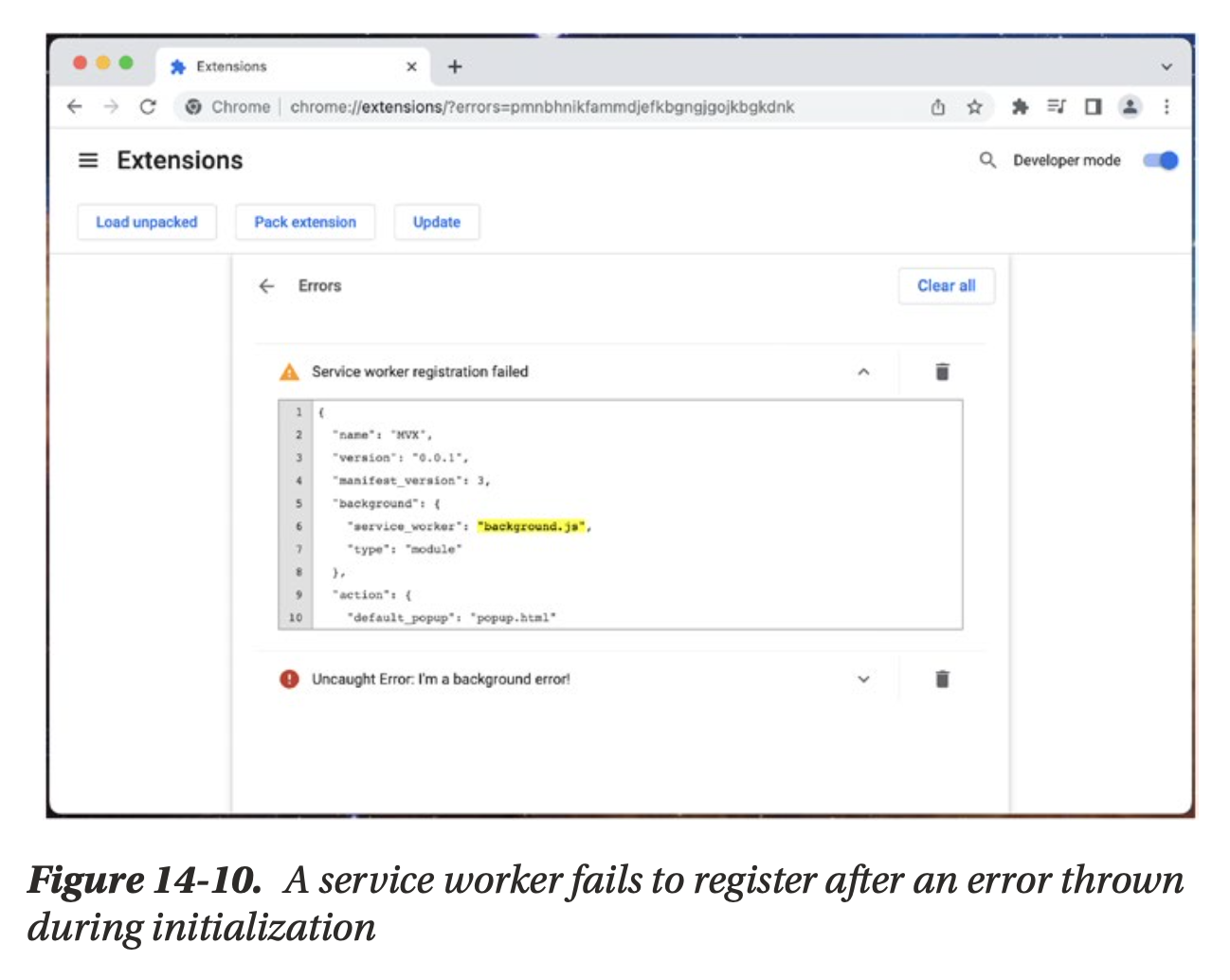The height and width of the screenshot is (980, 1230).
Task: Go back from the Errors page
Action: (x=267, y=286)
